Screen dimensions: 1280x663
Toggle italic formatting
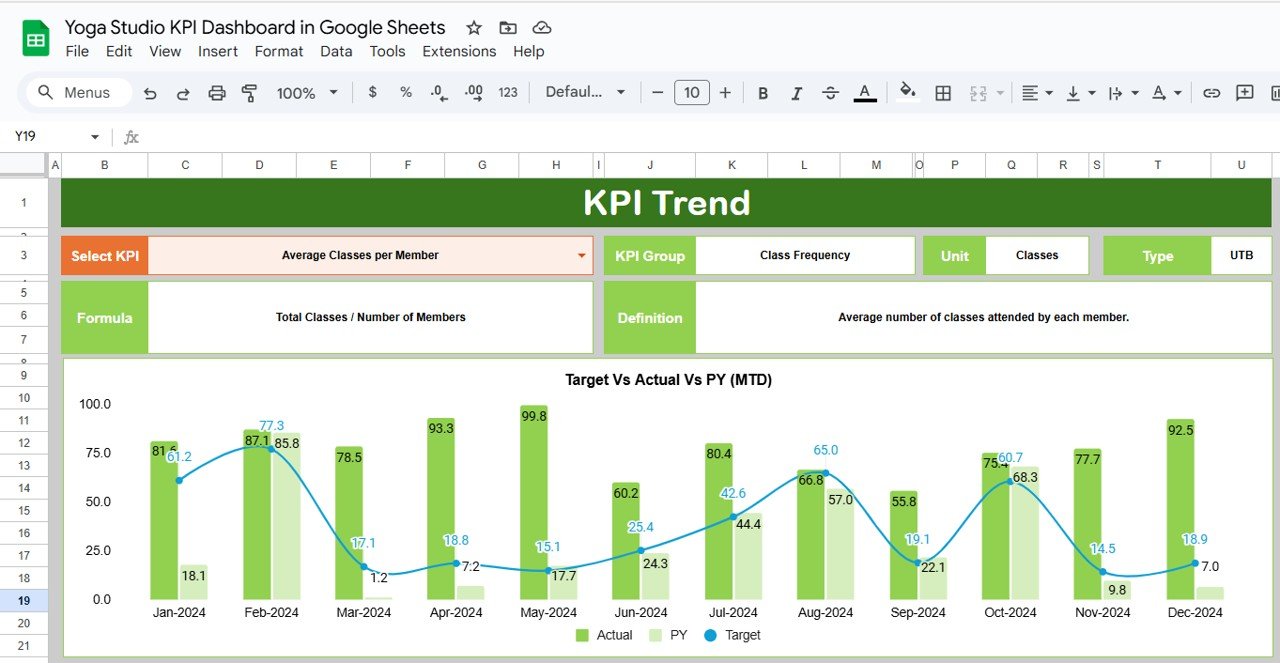pos(796,93)
